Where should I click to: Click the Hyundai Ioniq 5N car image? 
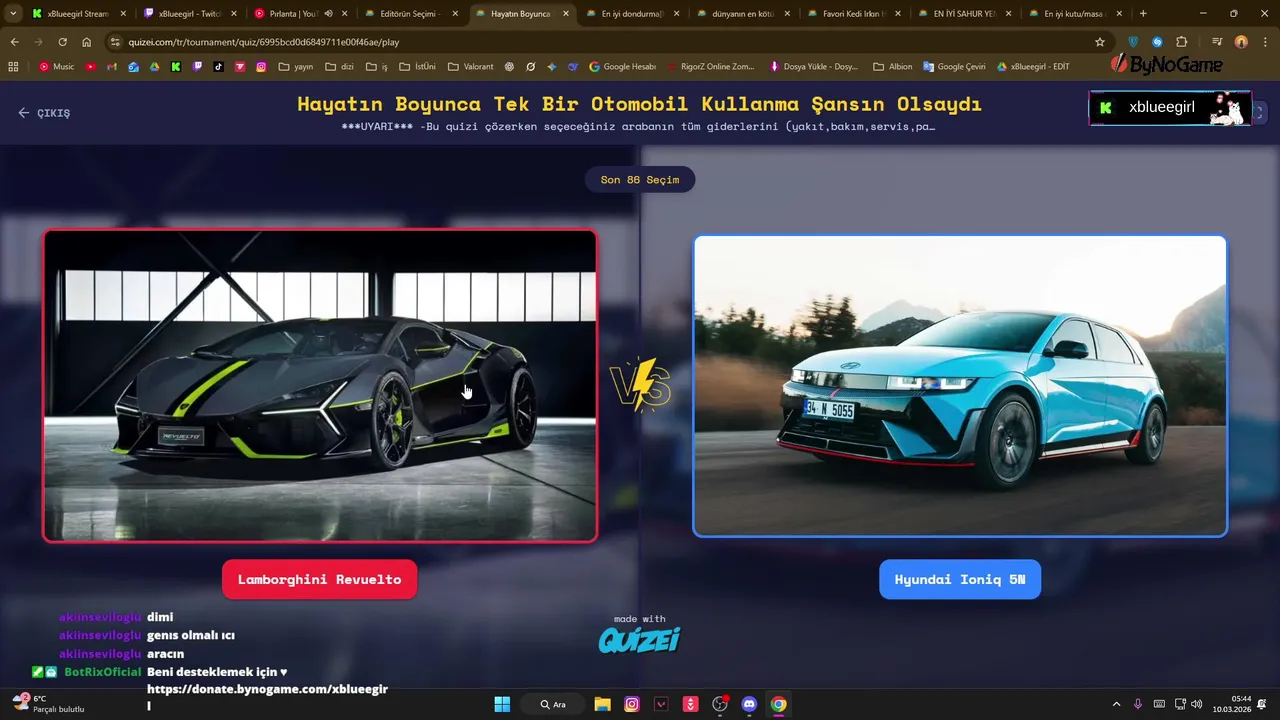(960, 386)
